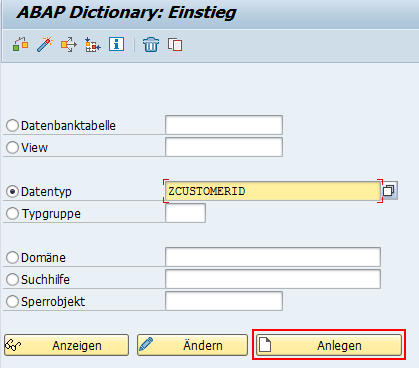Select the Suchhilfe radio button
The image size is (419, 368).
(12, 280)
